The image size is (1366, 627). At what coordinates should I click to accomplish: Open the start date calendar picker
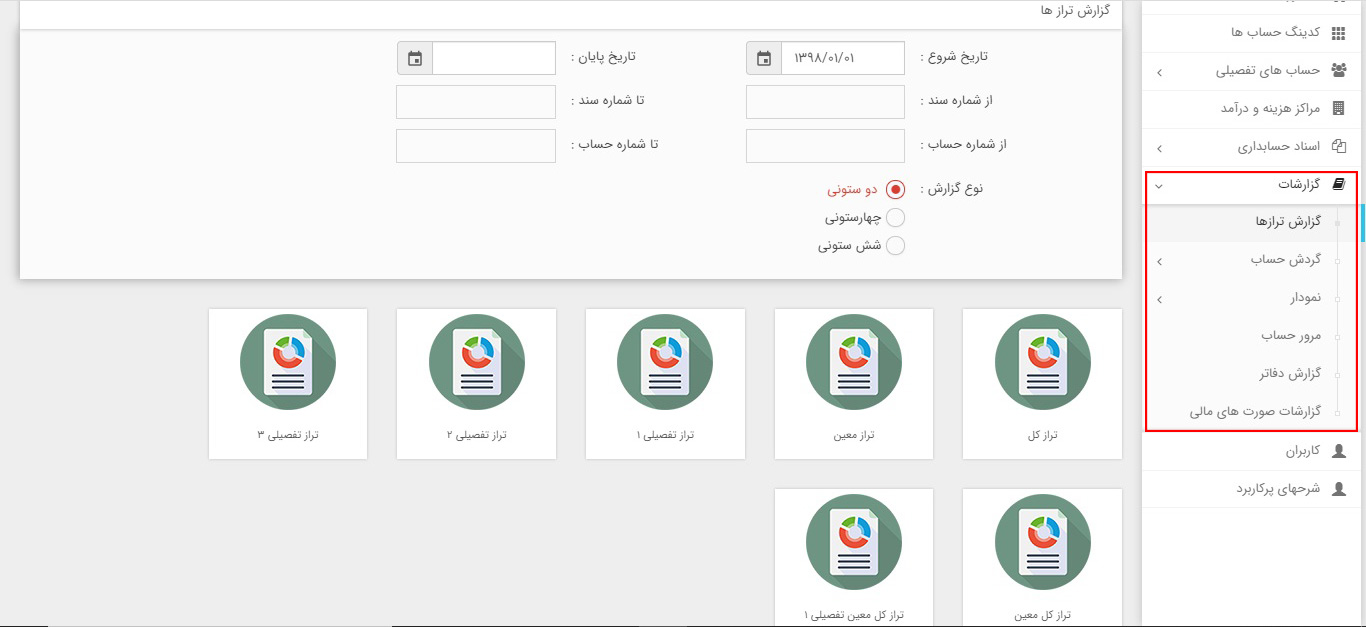coord(763,57)
